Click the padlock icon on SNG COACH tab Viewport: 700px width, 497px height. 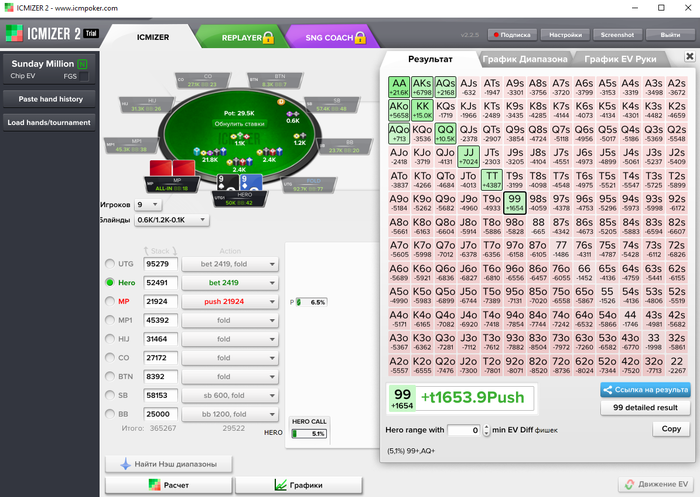360,38
